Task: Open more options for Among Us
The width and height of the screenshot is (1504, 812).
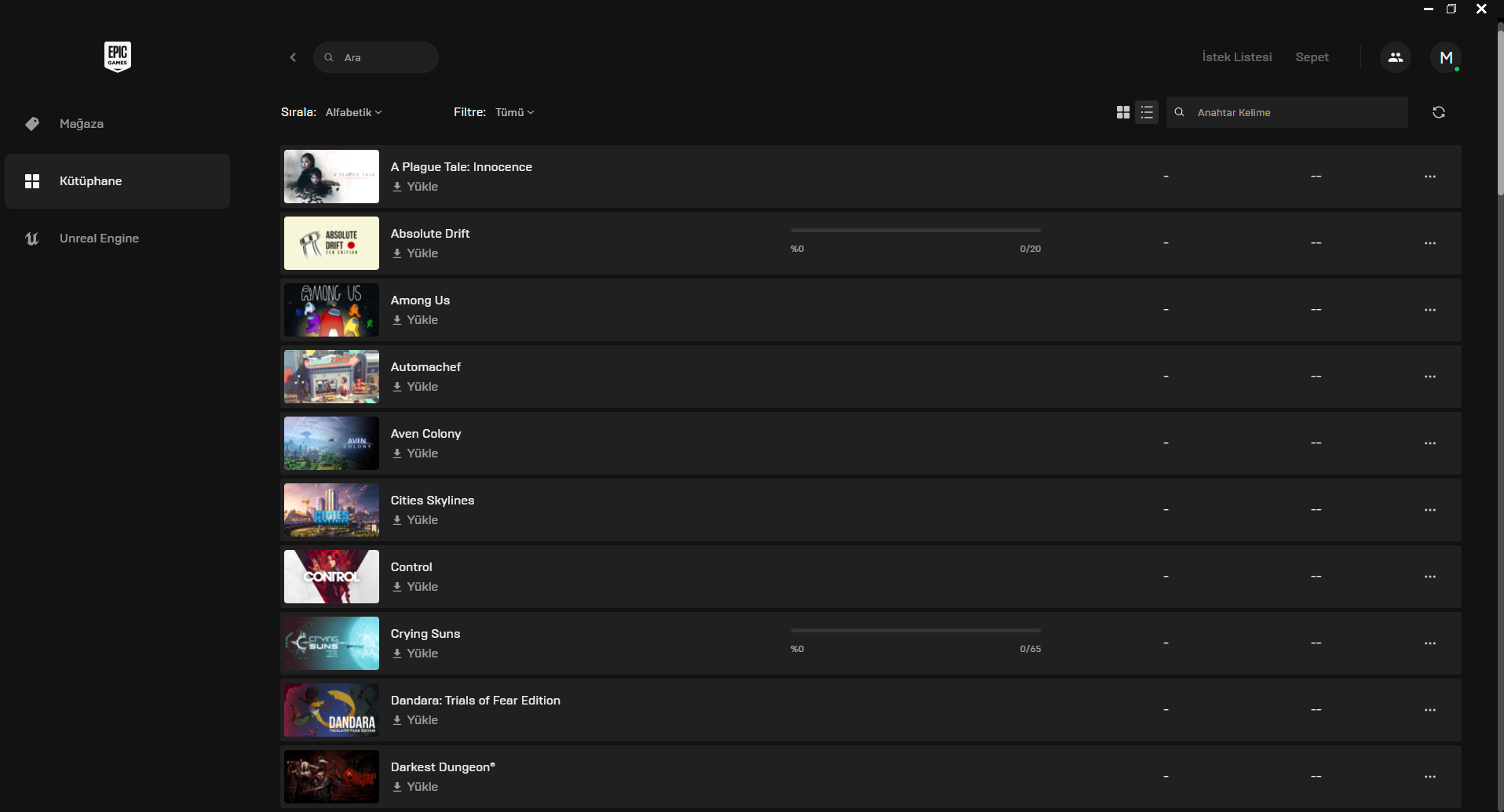Action: [x=1430, y=310]
